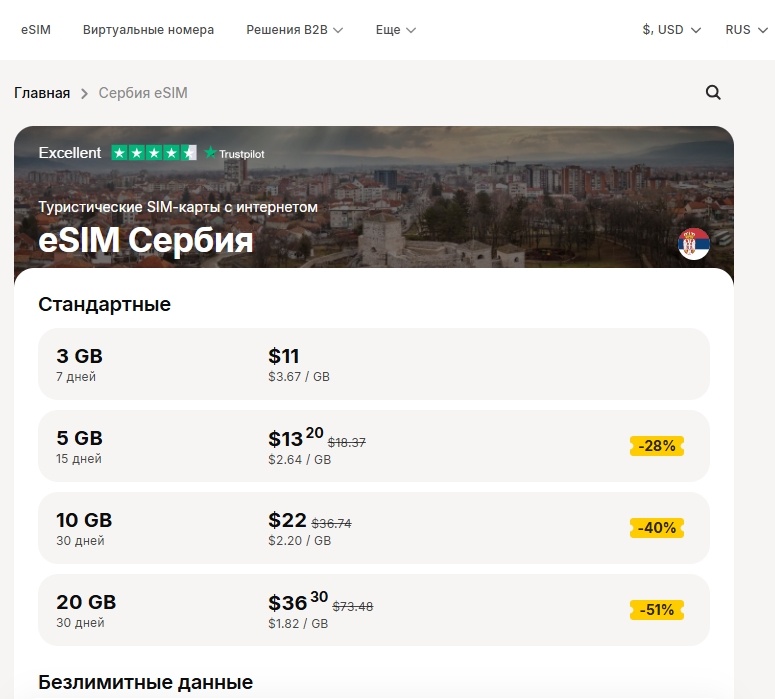Click the -40% discount badge

pos(657,528)
